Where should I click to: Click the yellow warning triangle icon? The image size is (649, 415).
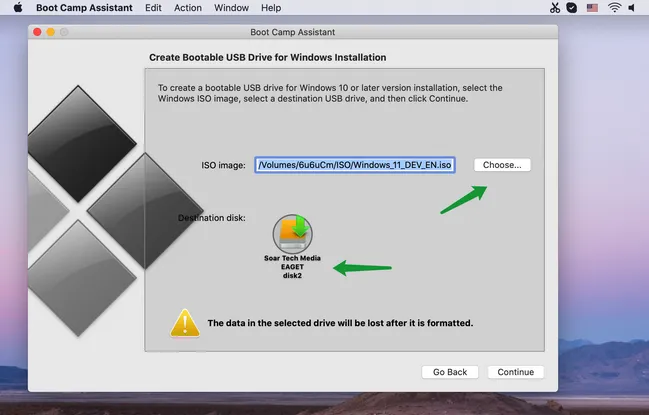click(x=184, y=322)
